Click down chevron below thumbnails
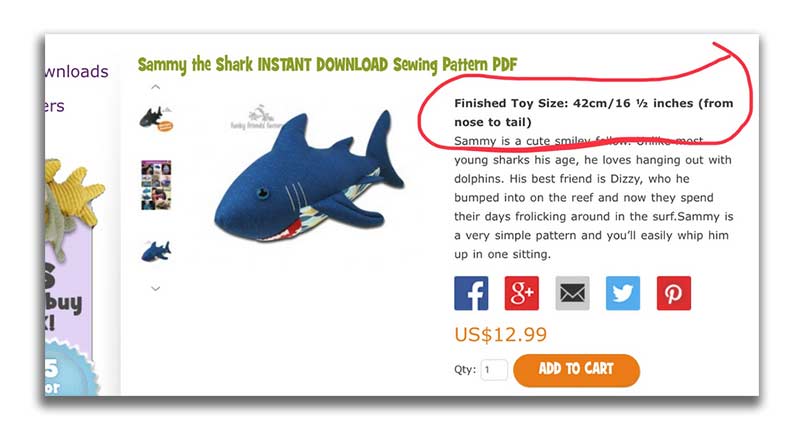 tap(156, 288)
